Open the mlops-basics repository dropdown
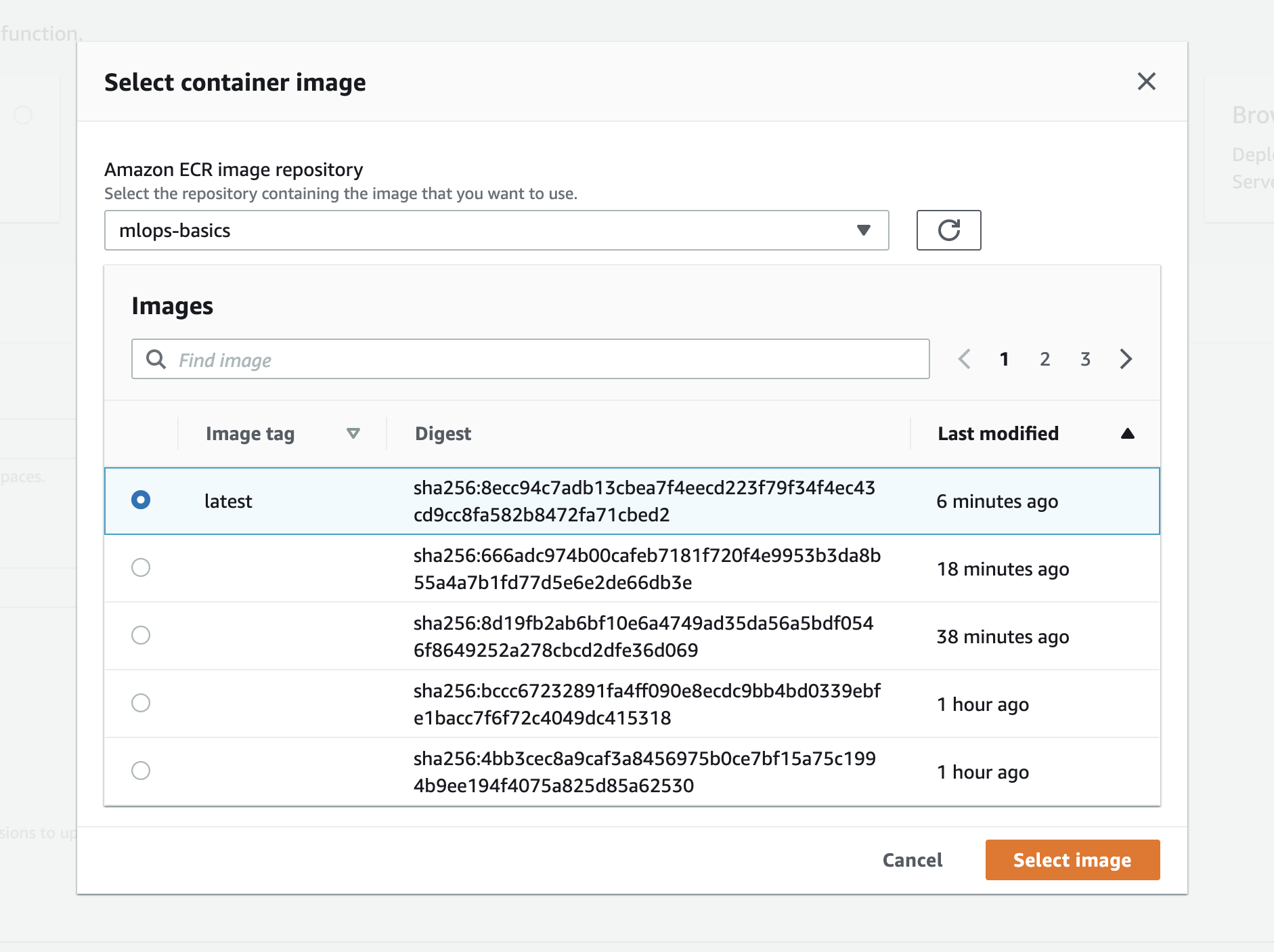Screen dimensions: 1274x952 click(x=496, y=230)
